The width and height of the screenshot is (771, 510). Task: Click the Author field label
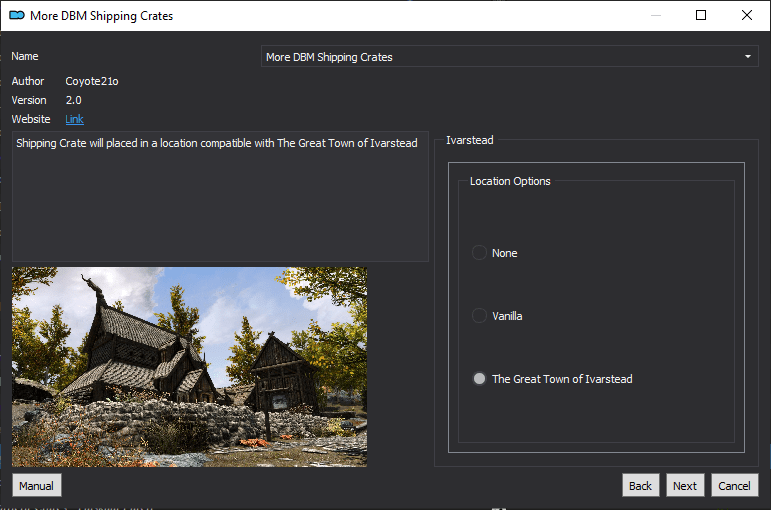click(28, 81)
